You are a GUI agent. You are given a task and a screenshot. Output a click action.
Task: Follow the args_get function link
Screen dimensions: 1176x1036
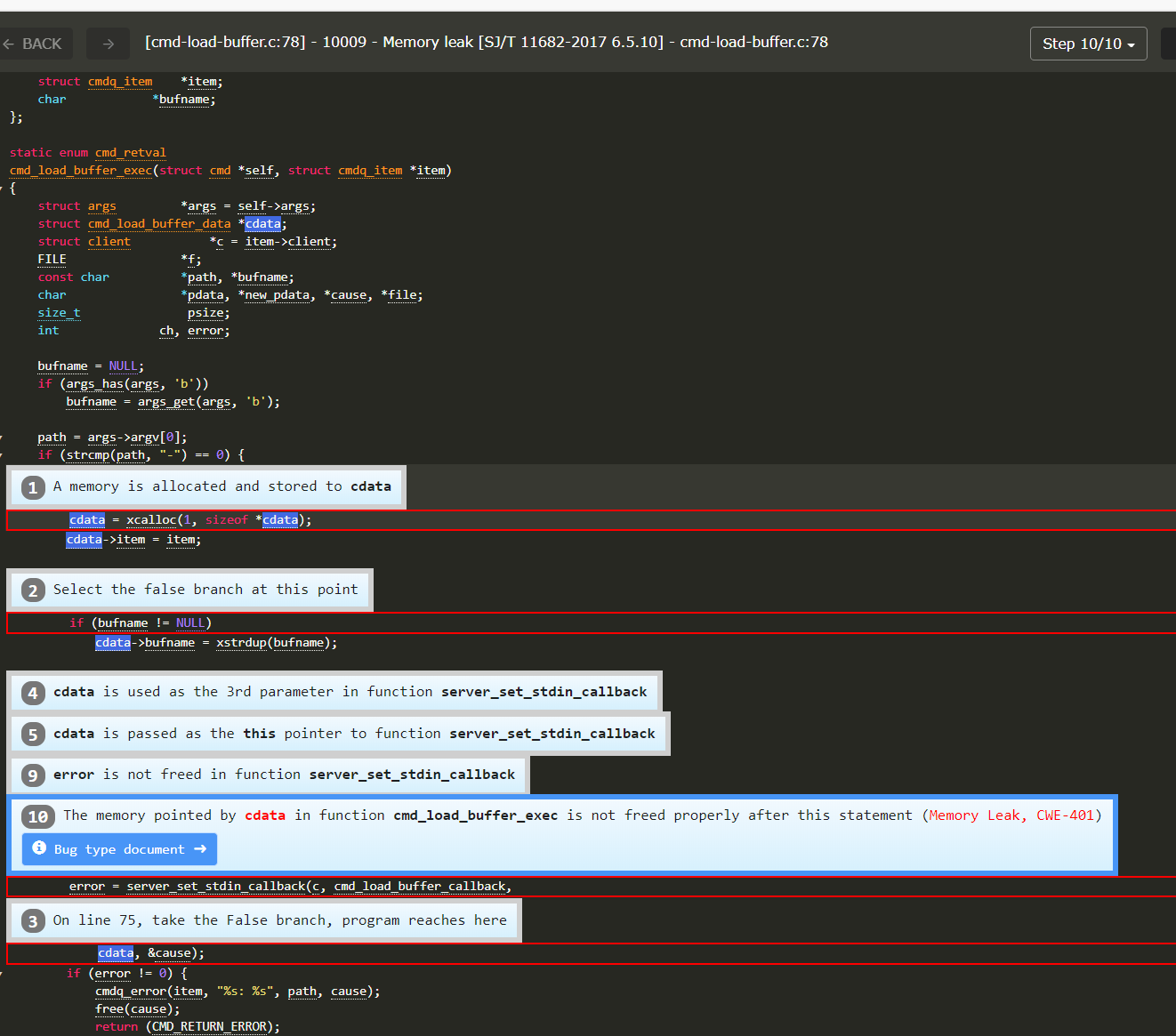[x=165, y=401]
